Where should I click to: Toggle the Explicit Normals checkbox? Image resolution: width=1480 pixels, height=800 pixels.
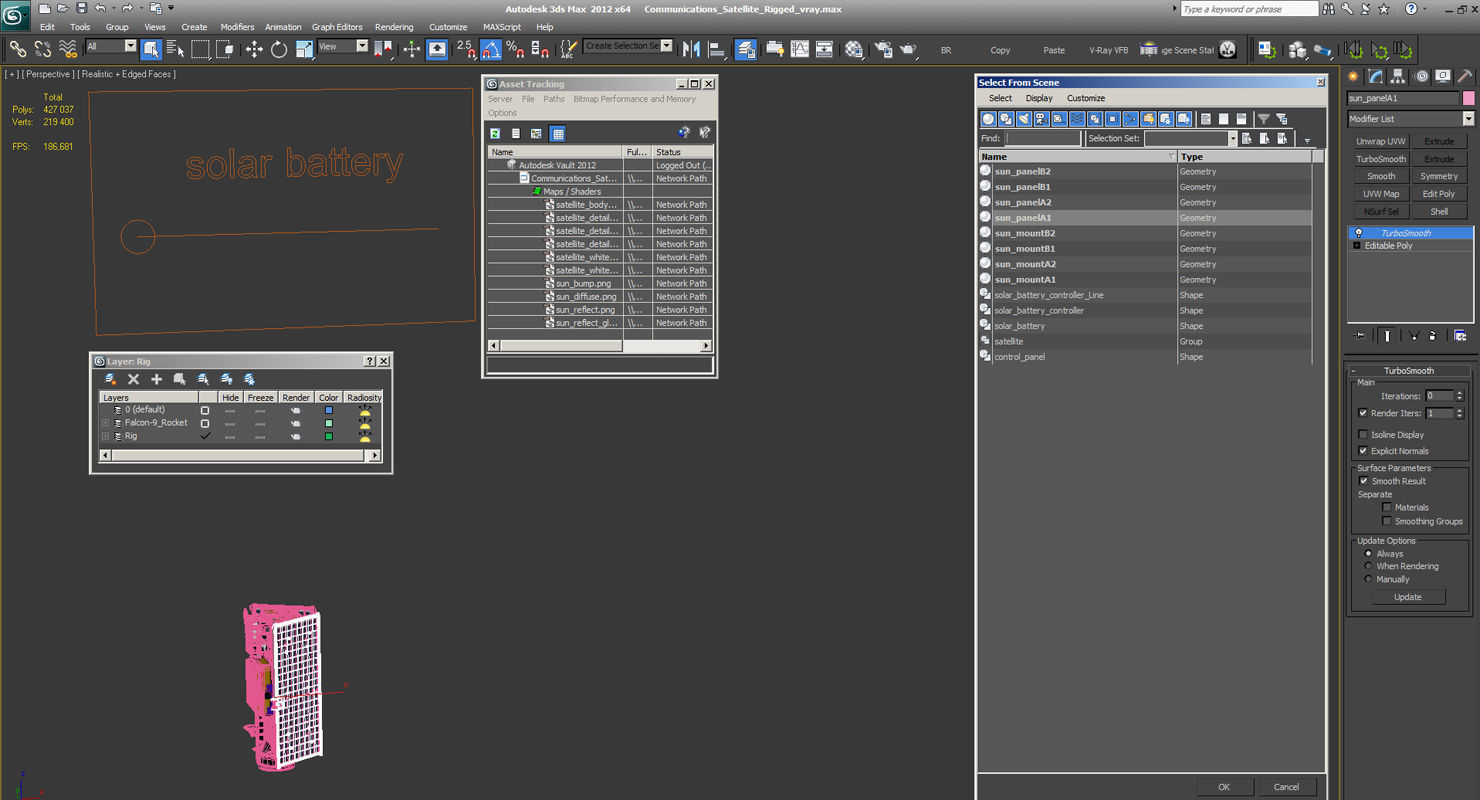pyautogui.click(x=1363, y=451)
